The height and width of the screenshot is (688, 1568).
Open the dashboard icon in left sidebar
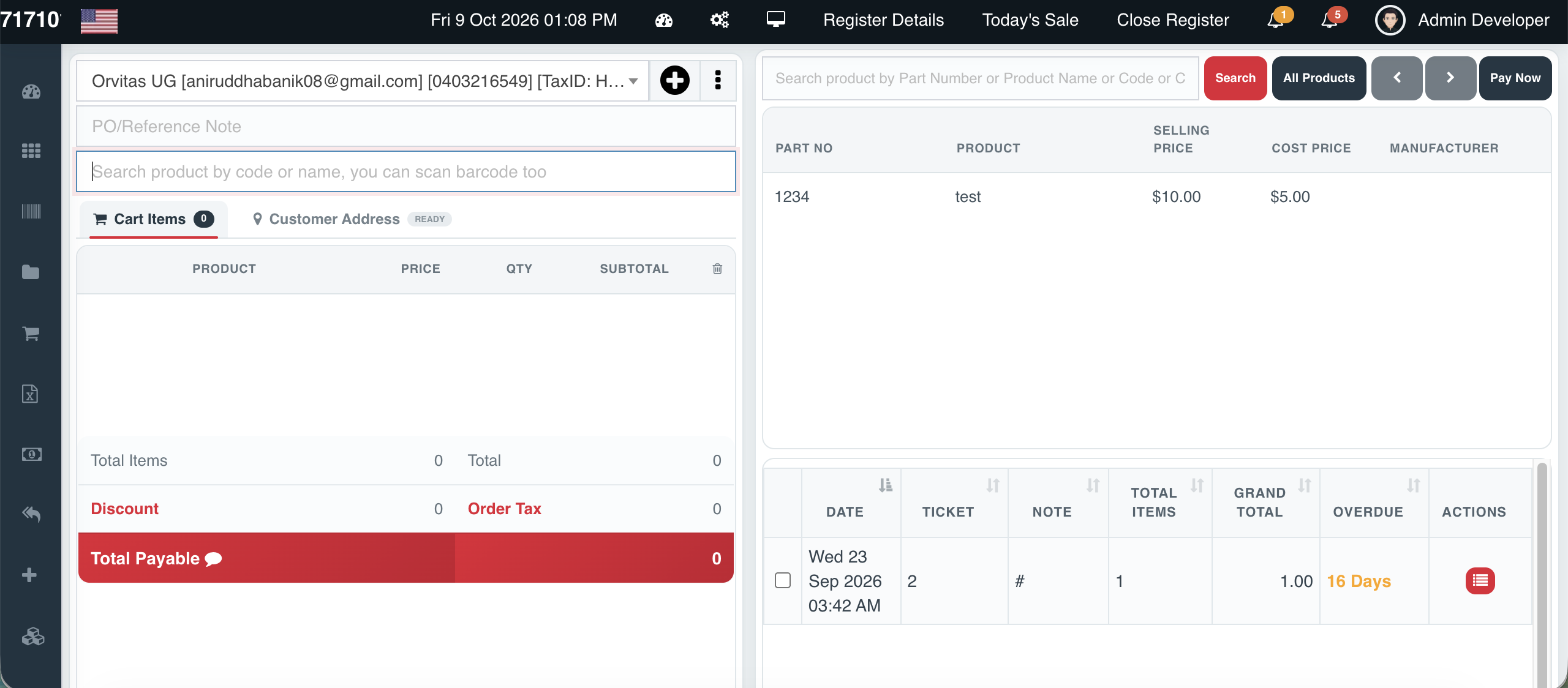coord(31,92)
